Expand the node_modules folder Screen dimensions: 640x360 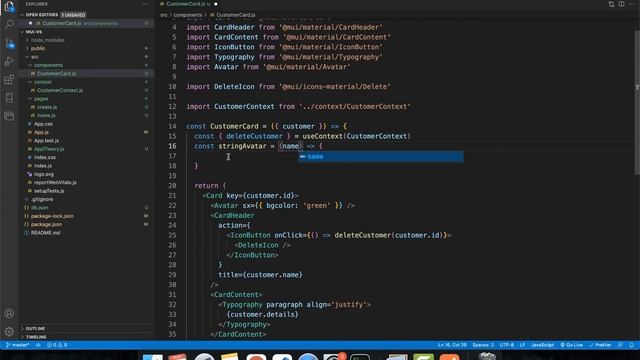pos(47,40)
